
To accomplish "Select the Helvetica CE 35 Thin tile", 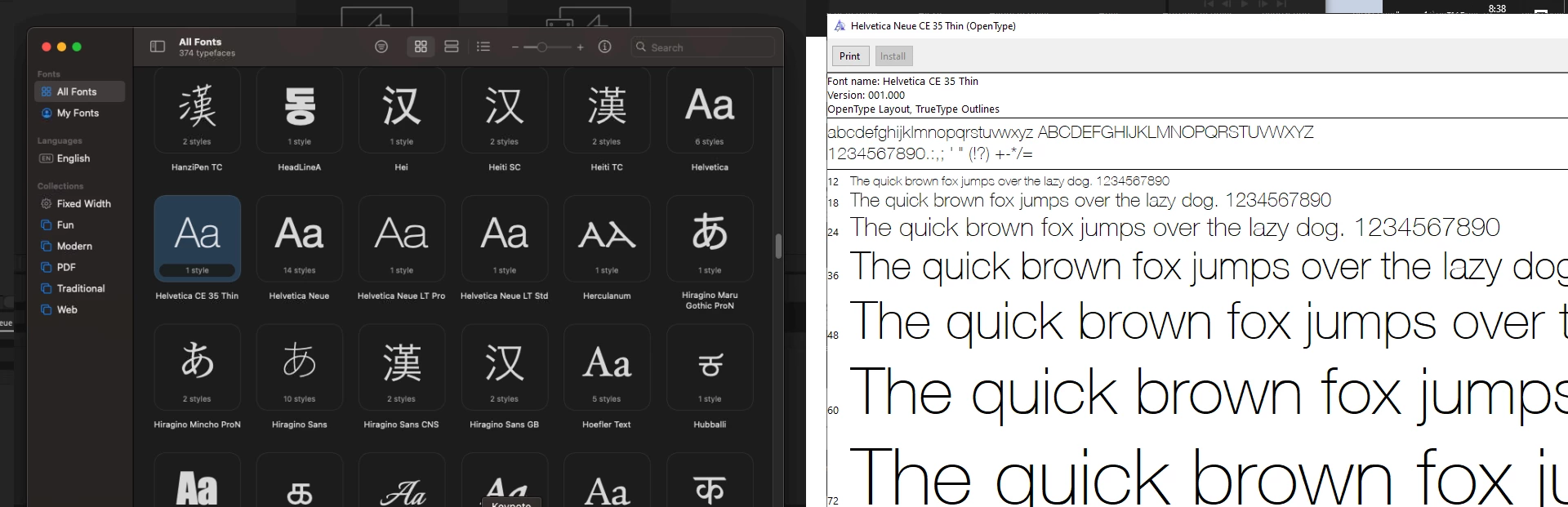I will [x=197, y=238].
